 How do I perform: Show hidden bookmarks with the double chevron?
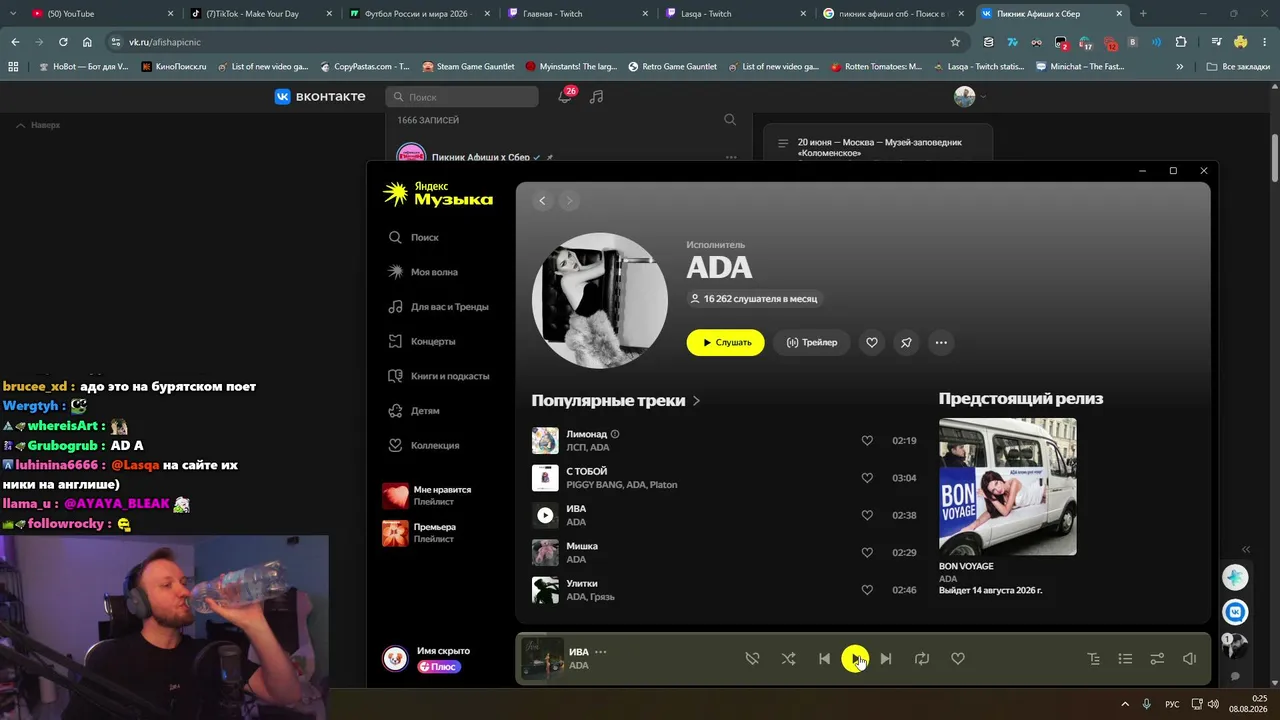1180,67
